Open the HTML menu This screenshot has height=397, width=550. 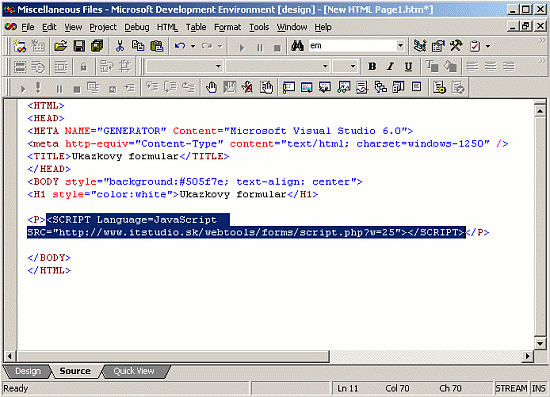tap(167, 27)
